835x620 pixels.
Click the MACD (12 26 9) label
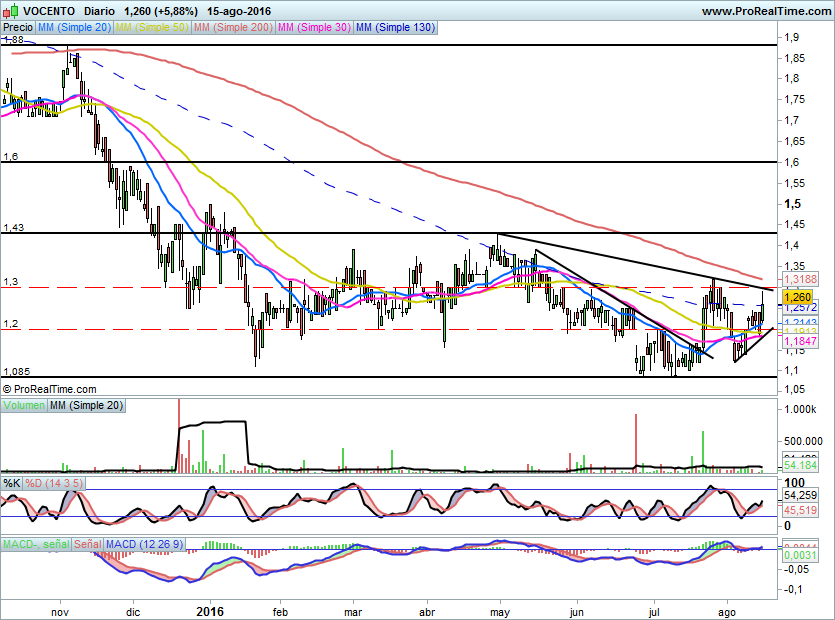click(x=144, y=544)
